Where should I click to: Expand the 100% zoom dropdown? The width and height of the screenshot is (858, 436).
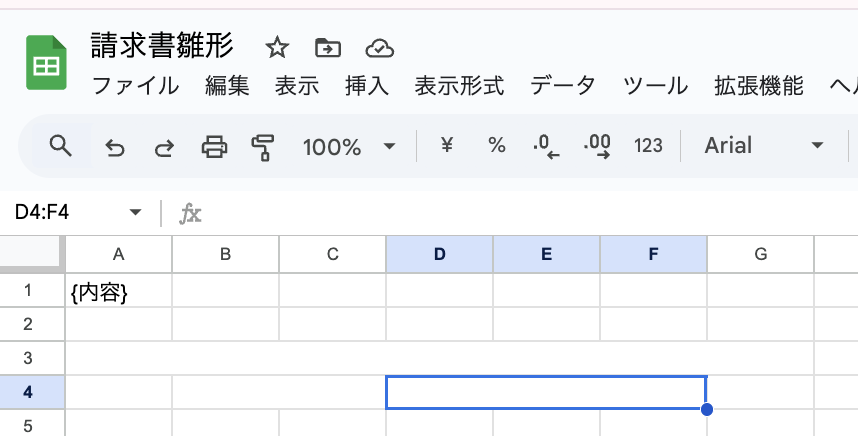point(389,147)
